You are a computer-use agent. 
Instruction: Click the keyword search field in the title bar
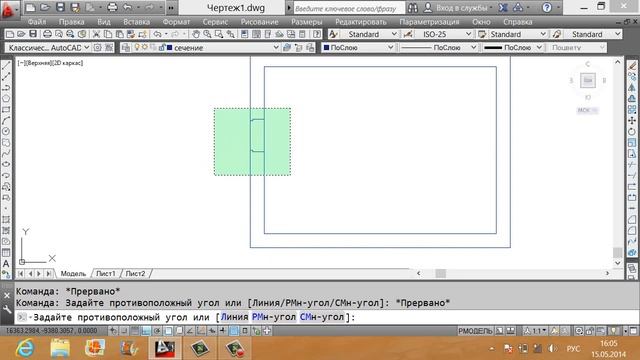[349, 8]
